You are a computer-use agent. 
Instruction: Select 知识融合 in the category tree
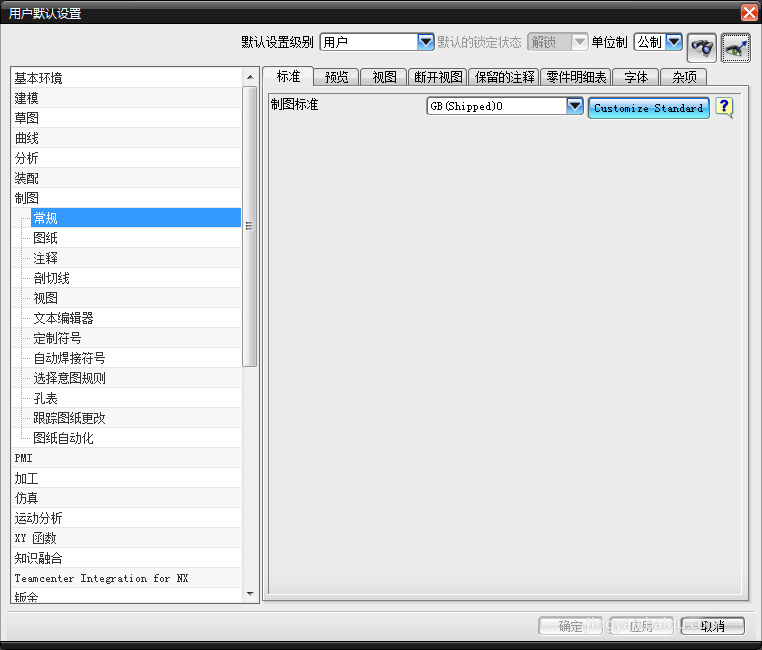[x=126, y=558]
